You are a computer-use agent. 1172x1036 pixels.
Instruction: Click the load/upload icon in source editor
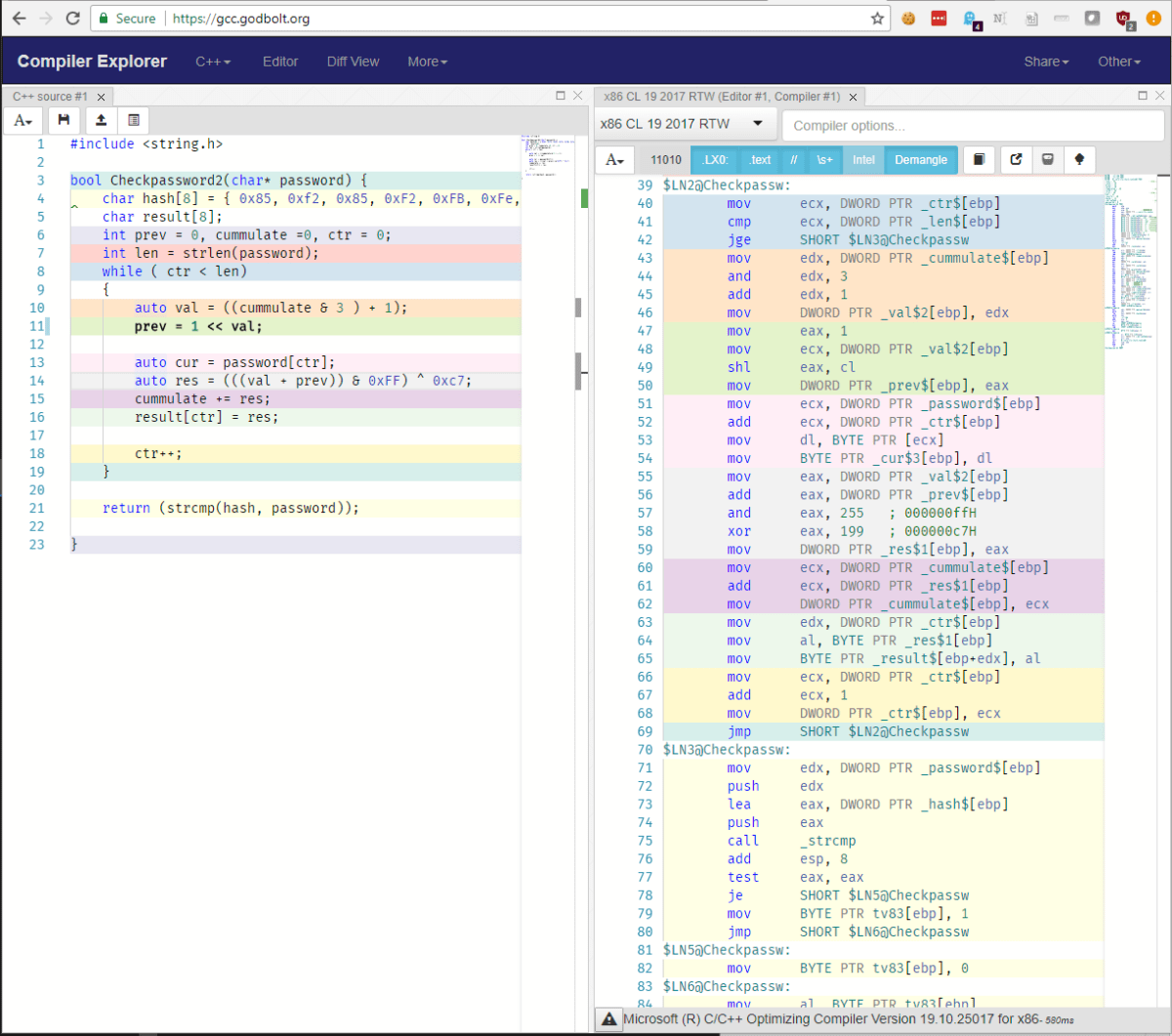[100, 120]
